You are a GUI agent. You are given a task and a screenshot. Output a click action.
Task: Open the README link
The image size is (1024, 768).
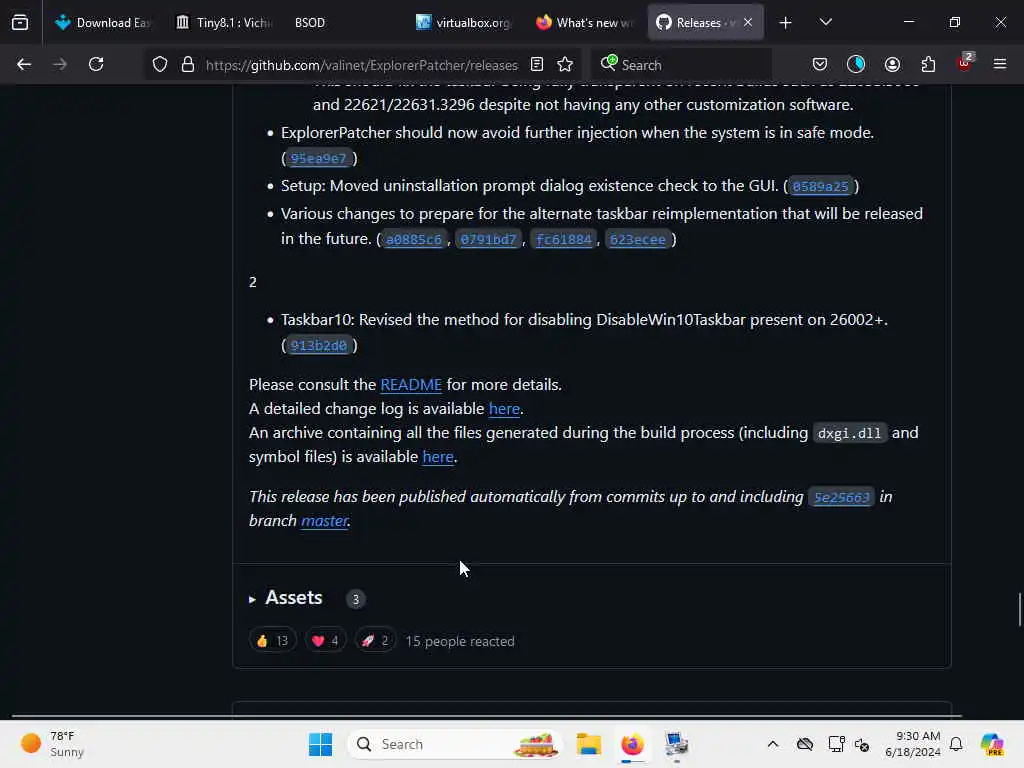point(411,385)
